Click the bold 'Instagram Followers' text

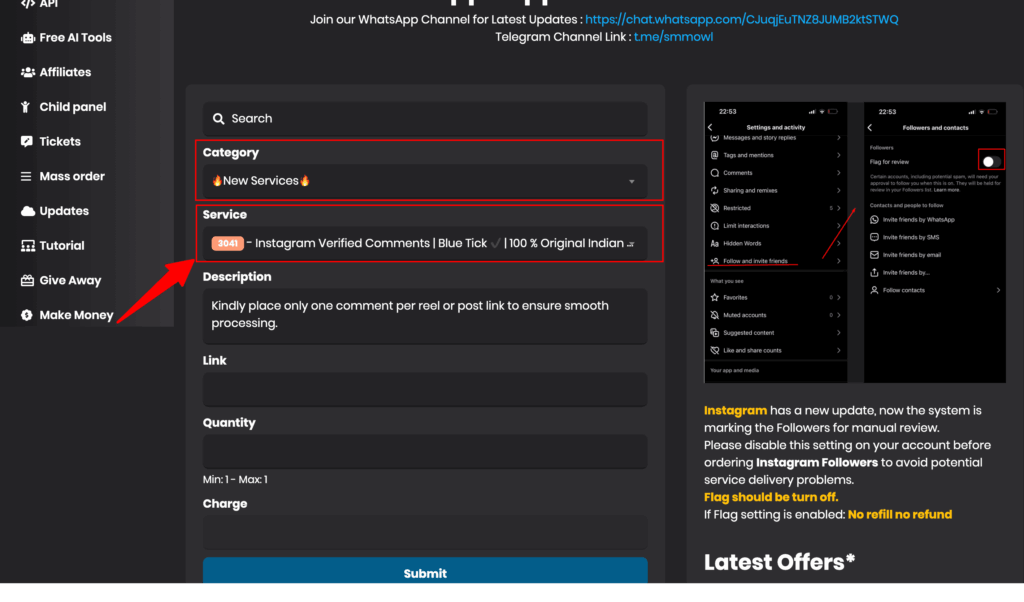click(x=817, y=462)
